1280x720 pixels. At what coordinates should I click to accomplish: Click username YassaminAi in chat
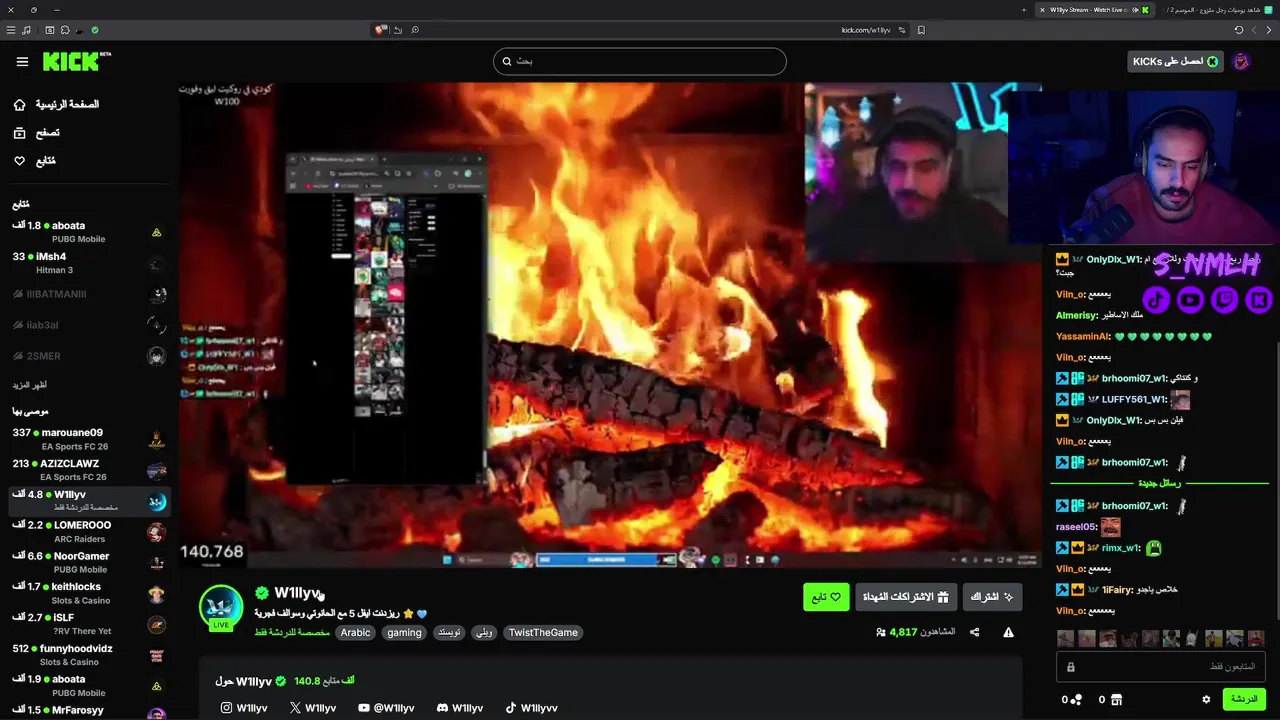pyautogui.click(x=1084, y=336)
